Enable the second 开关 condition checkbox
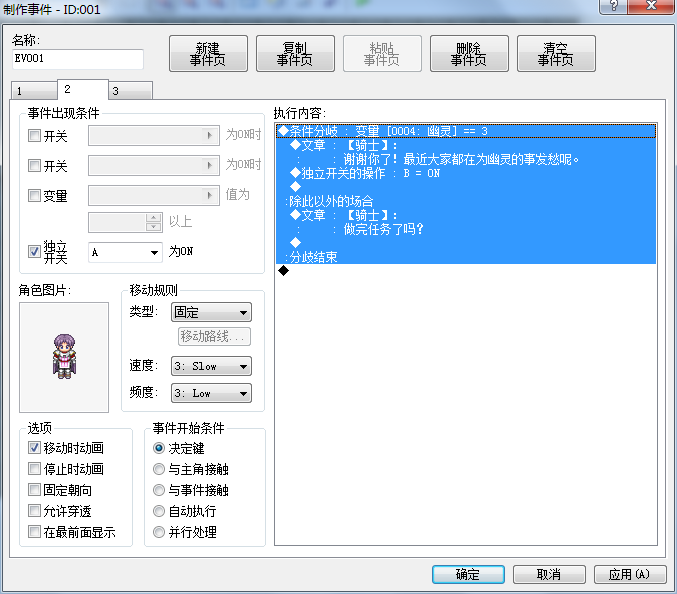Screen dimensions: 677x594 coord(35,165)
